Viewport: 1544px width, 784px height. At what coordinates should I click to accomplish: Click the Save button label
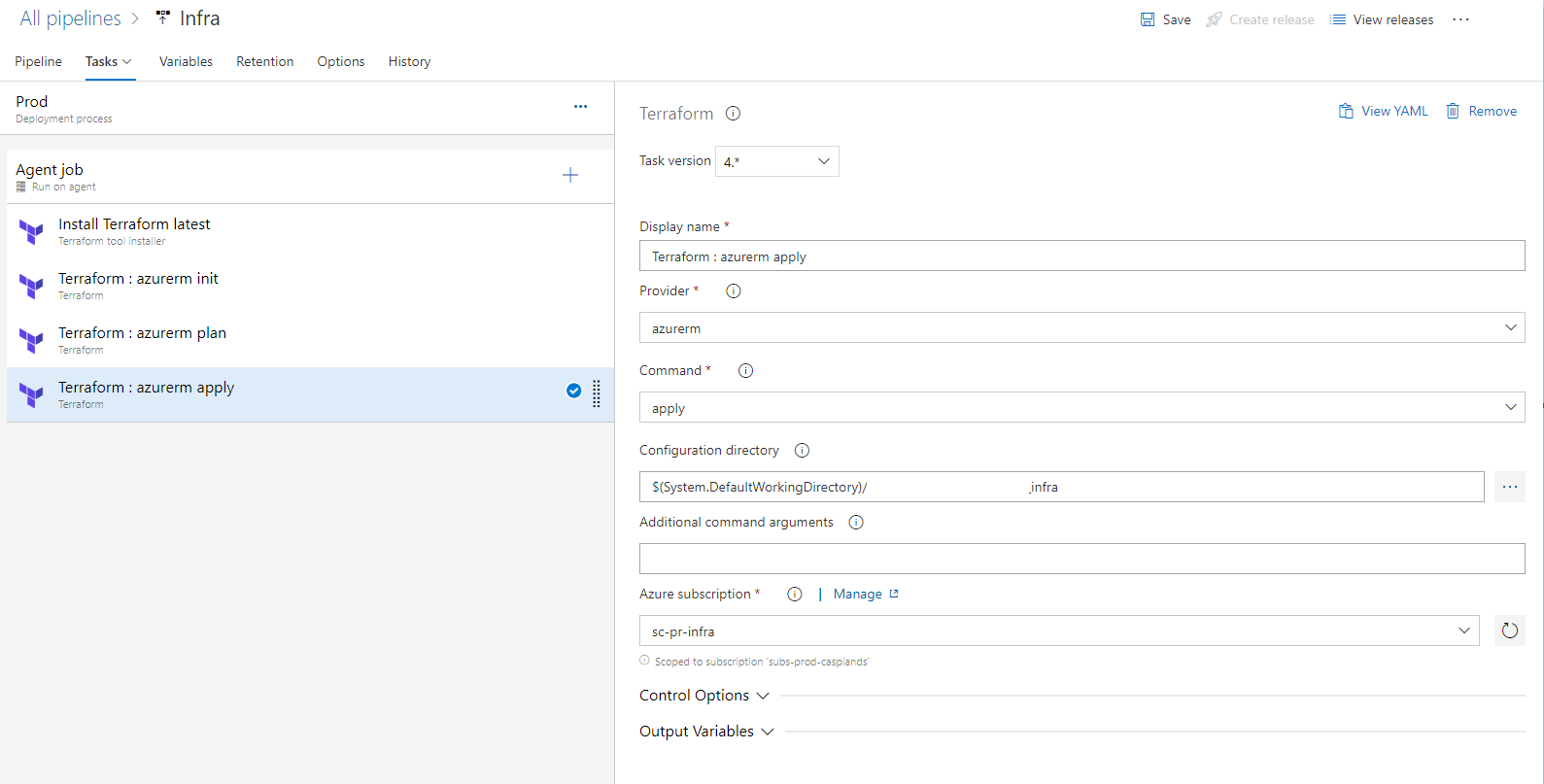point(1177,19)
